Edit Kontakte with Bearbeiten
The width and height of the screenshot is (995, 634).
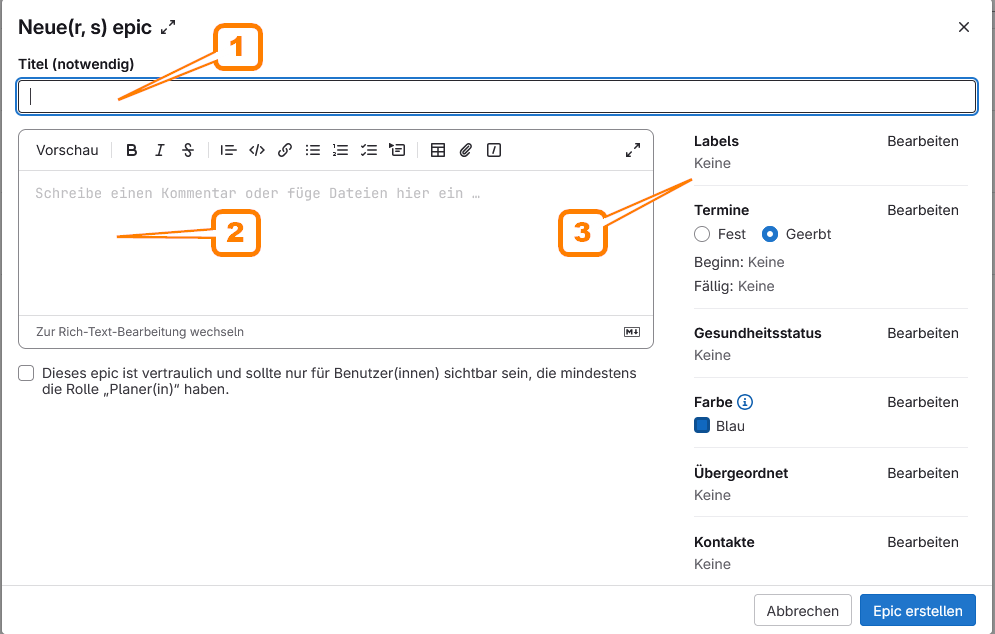923,543
